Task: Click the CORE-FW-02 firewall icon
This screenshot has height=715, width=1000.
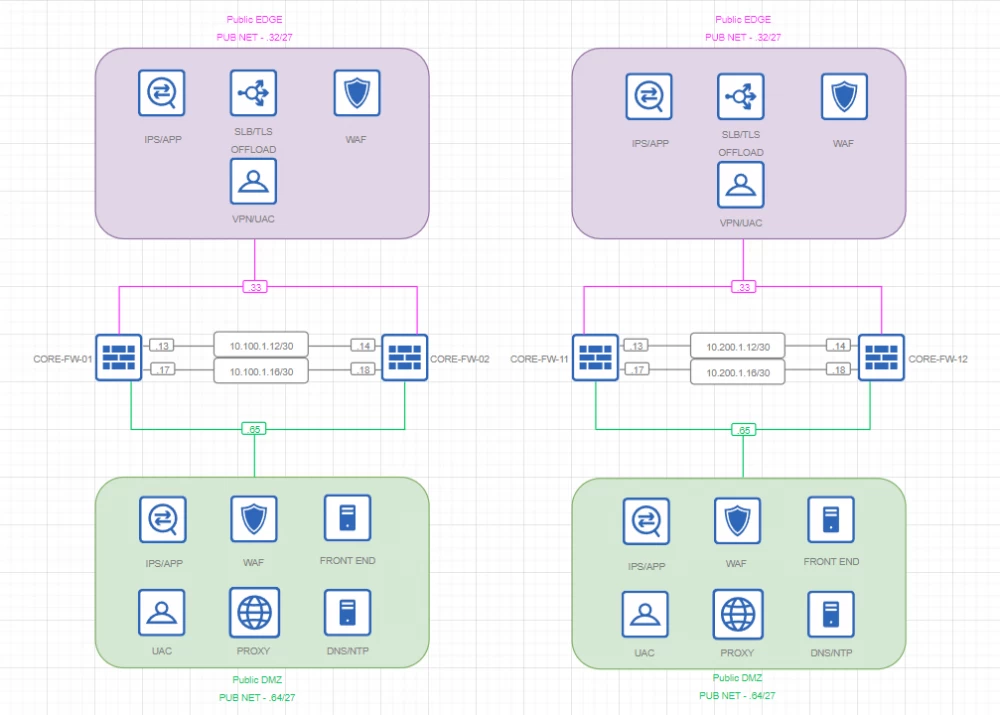Action: (x=405, y=357)
